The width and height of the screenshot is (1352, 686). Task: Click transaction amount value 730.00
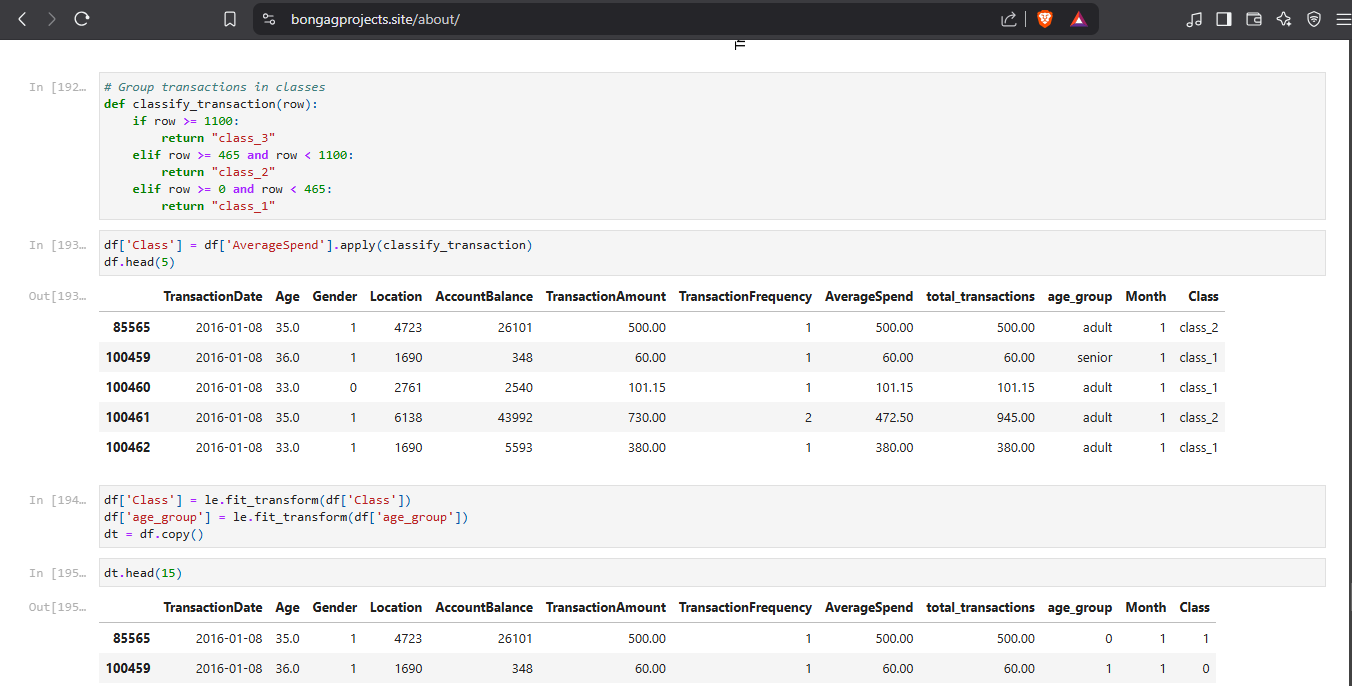point(646,417)
